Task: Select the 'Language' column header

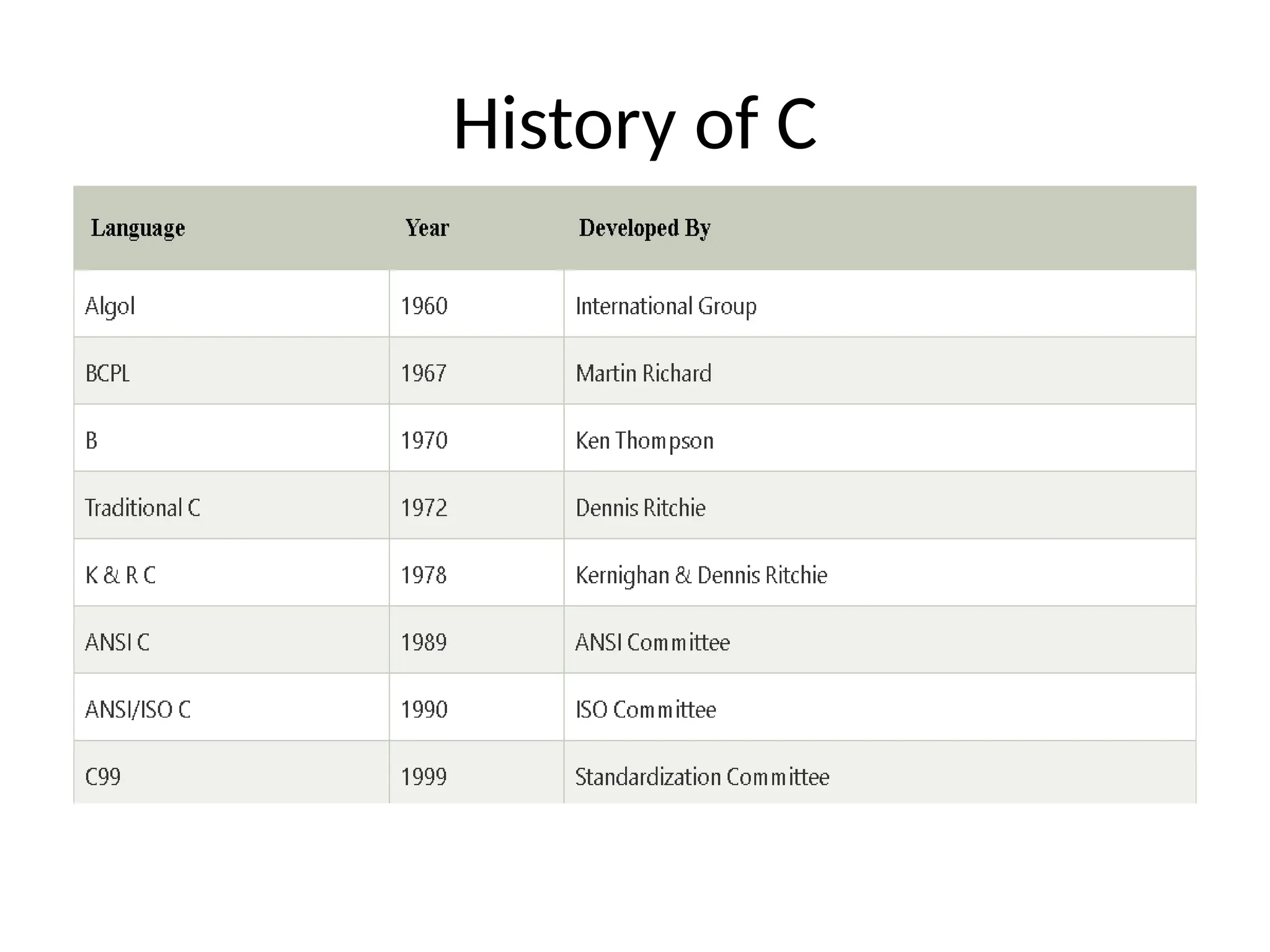Action: pos(138,228)
